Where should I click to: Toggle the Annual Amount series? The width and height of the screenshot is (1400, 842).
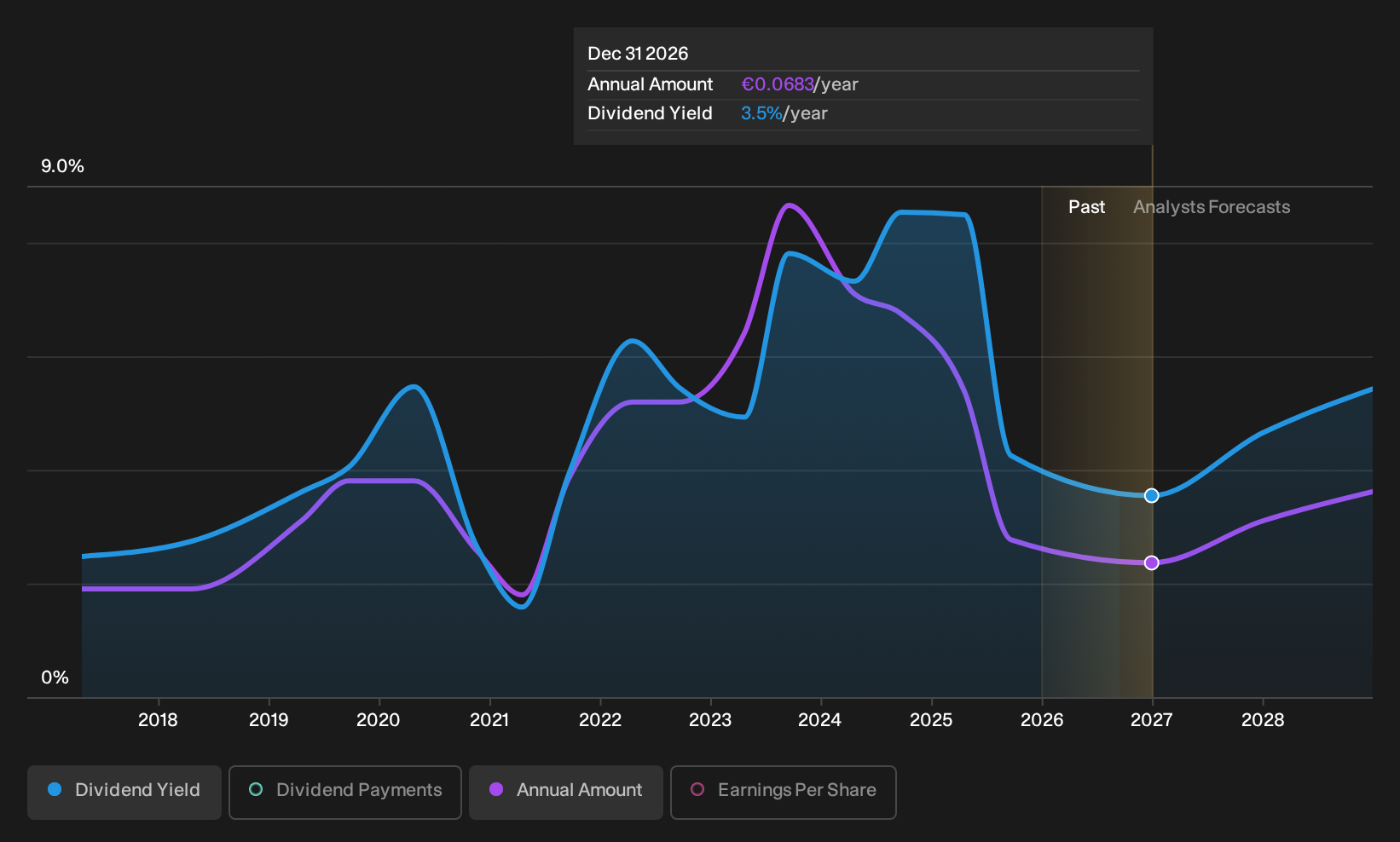coord(566,792)
